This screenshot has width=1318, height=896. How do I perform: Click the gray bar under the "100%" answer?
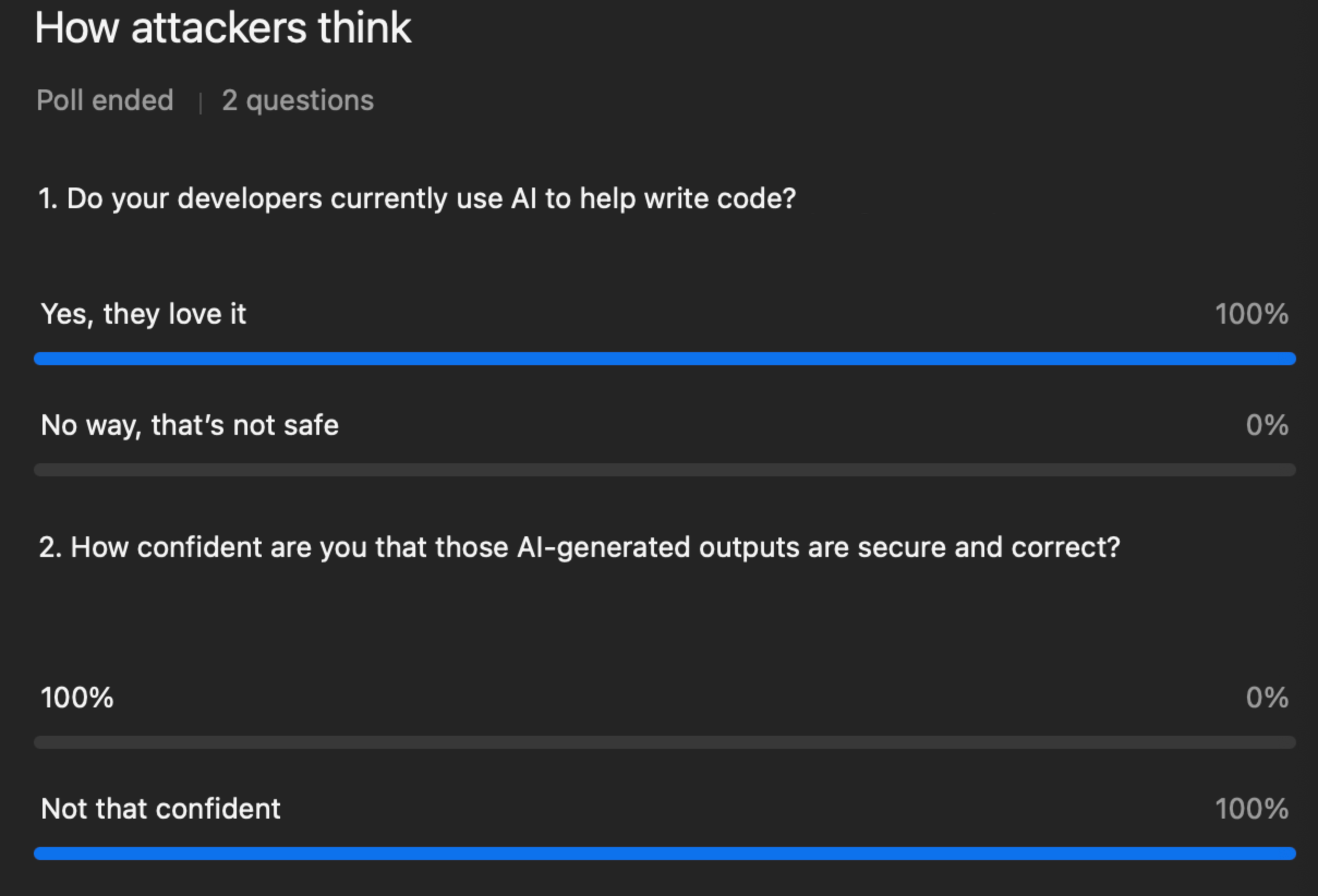click(664, 742)
